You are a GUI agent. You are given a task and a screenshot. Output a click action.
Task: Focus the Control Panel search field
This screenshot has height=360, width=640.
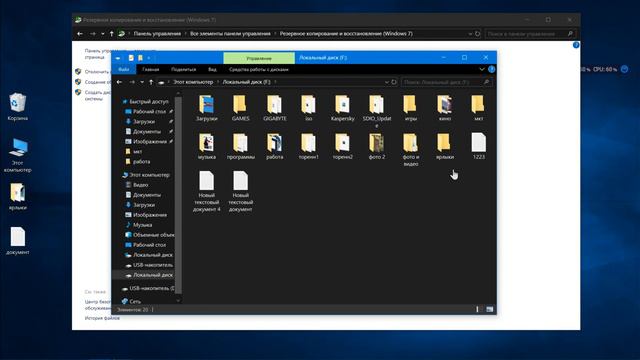[530, 34]
